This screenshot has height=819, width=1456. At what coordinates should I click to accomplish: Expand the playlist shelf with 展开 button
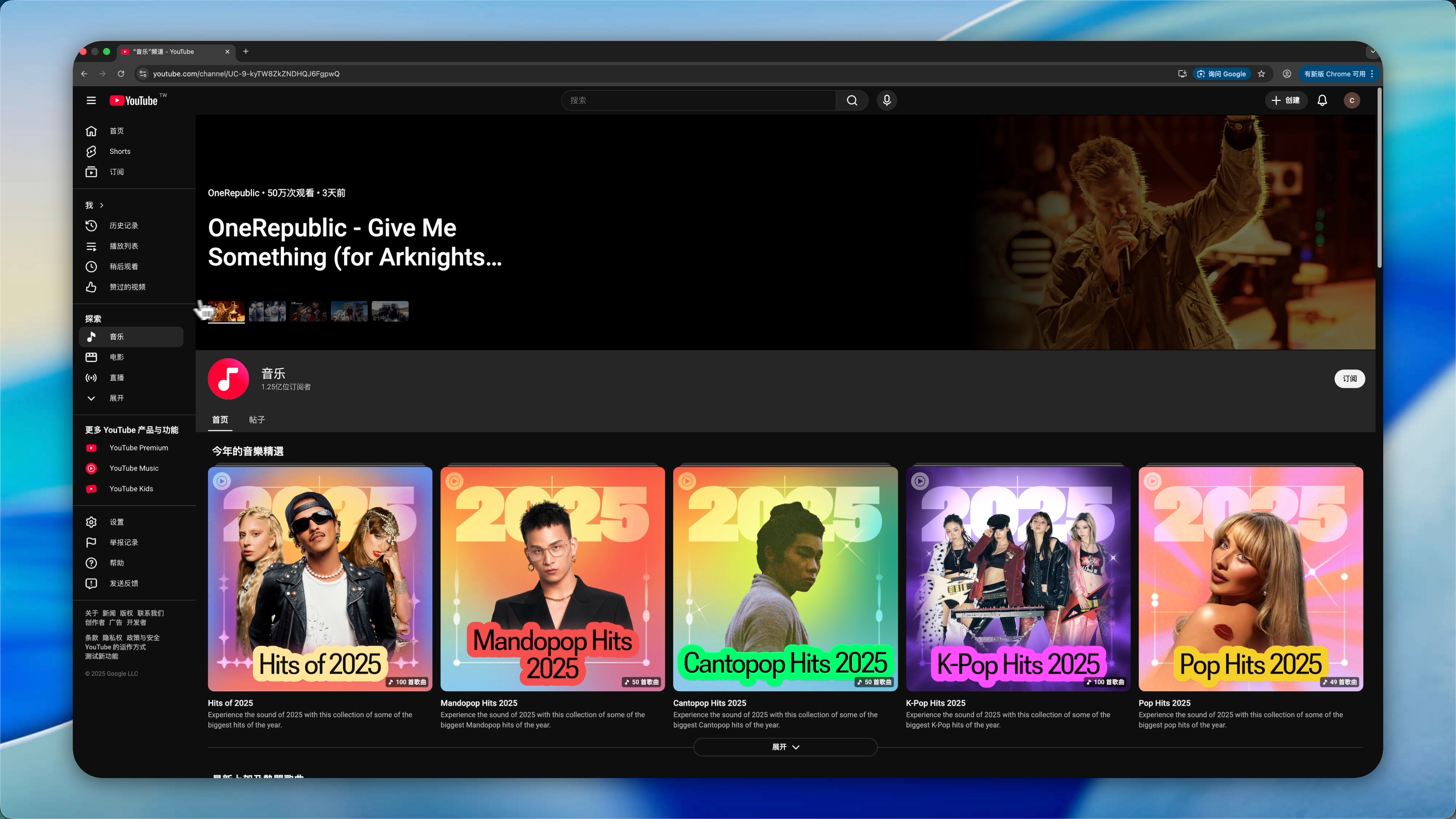[x=785, y=747]
